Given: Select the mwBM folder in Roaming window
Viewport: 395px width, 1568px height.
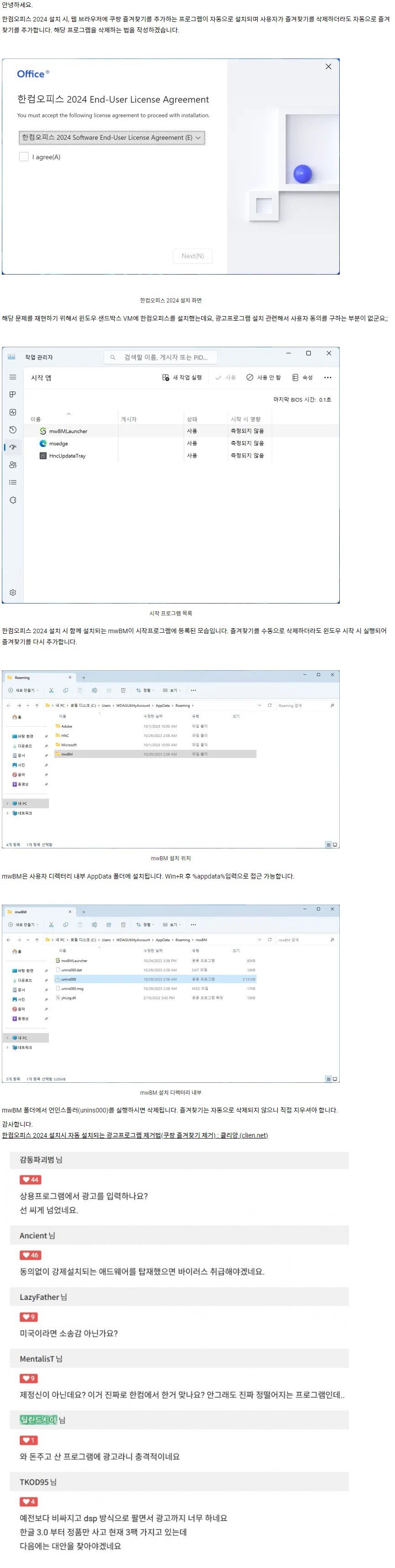Looking at the screenshot, I should [x=155, y=754].
